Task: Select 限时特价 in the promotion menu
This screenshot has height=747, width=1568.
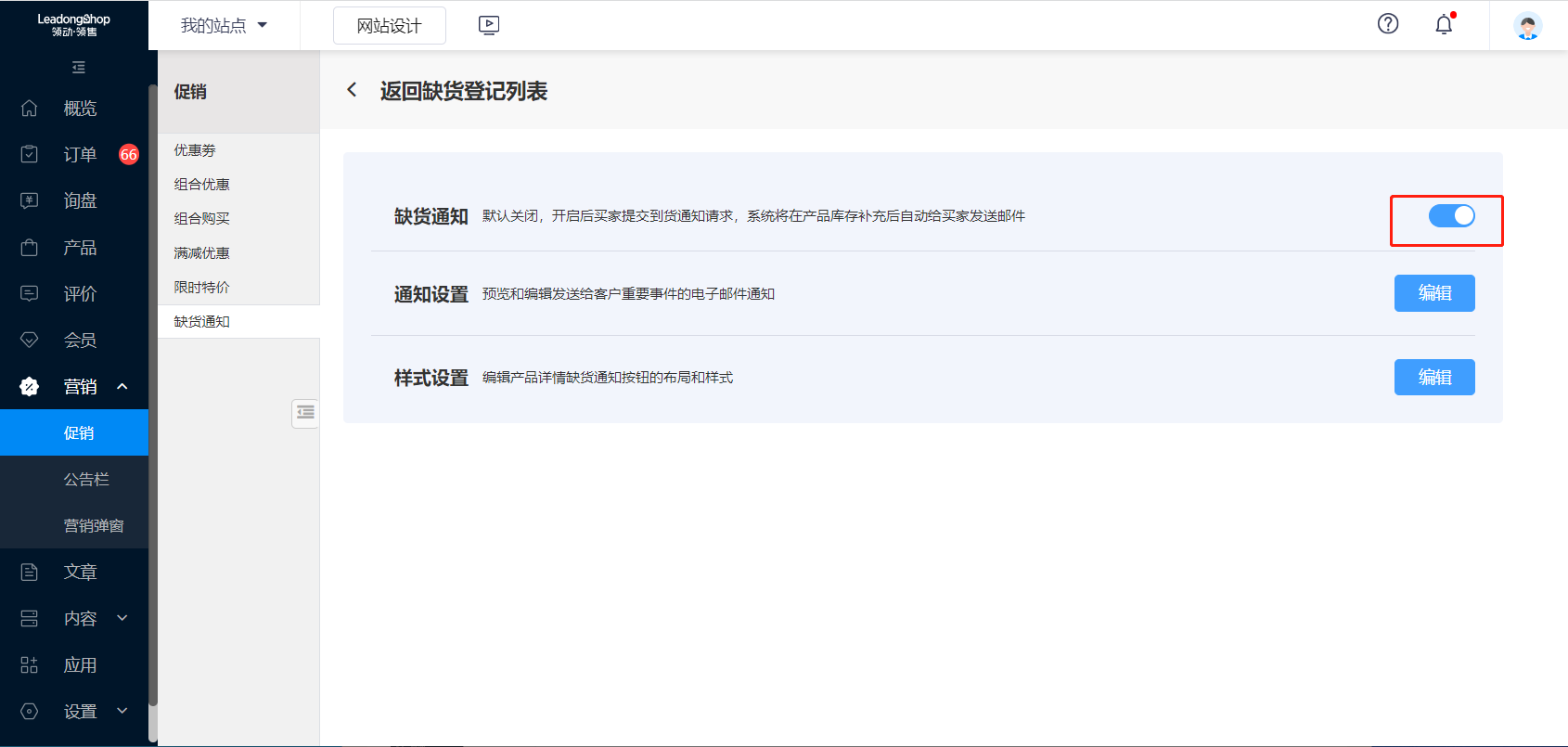Action: [x=201, y=288]
